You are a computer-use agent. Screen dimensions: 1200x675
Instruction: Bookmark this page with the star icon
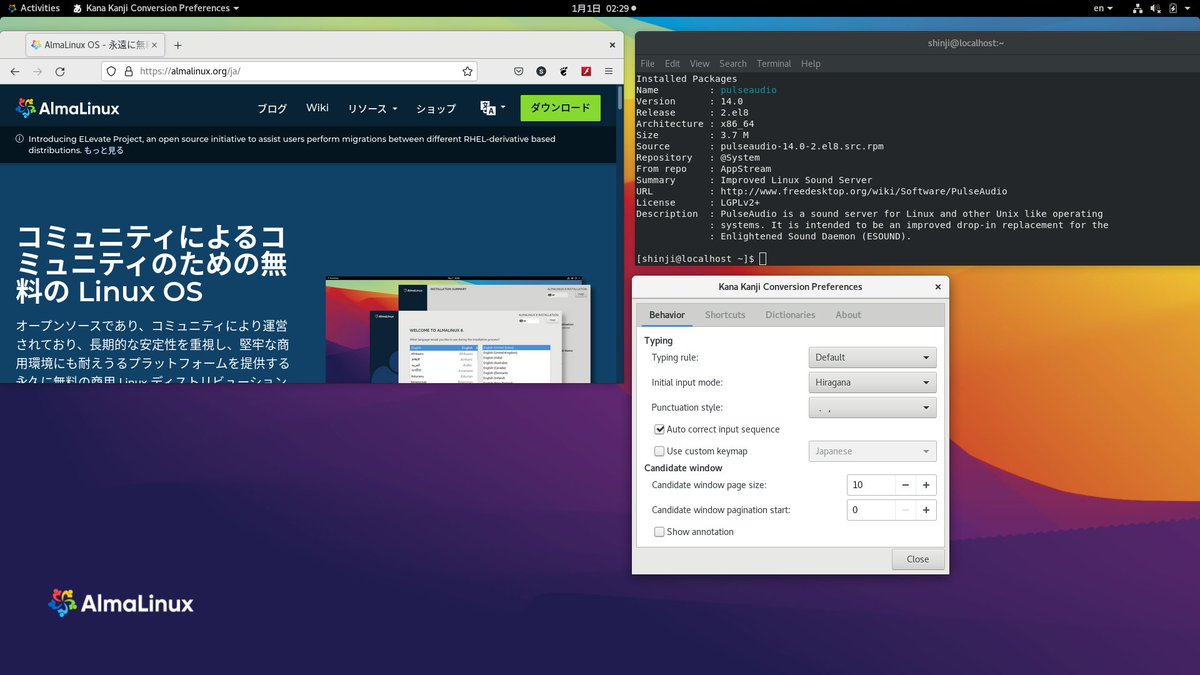pyautogui.click(x=467, y=72)
